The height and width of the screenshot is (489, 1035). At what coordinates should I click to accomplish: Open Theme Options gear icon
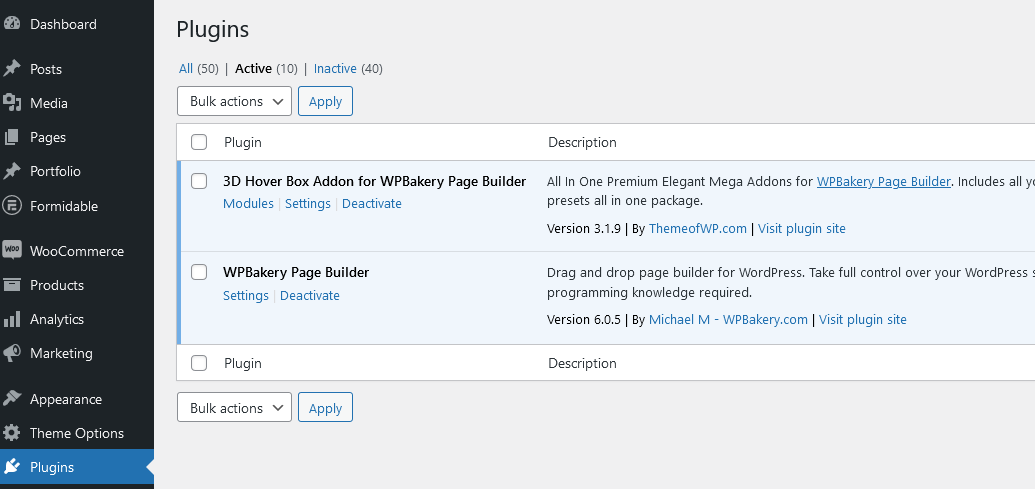tap(12, 433)
